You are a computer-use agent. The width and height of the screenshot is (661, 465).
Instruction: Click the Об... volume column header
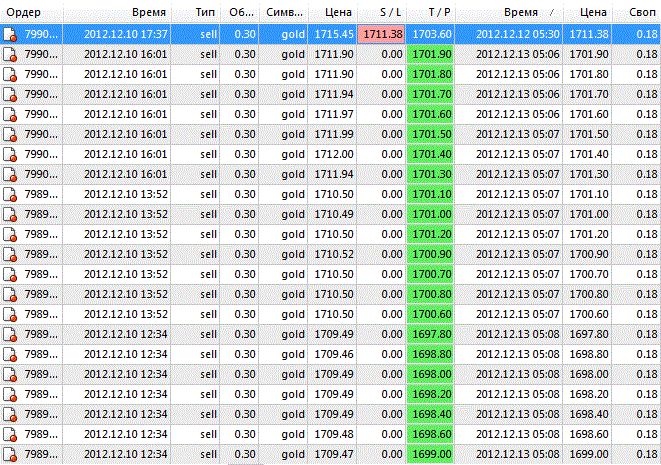(239, 12)
